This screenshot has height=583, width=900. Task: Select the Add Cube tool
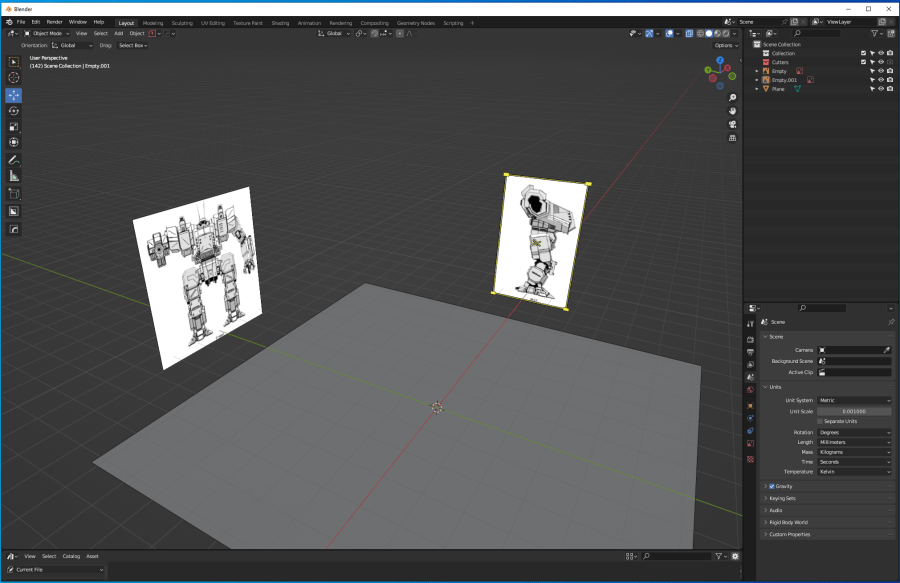pyautogui.click(x=14, y=194)
